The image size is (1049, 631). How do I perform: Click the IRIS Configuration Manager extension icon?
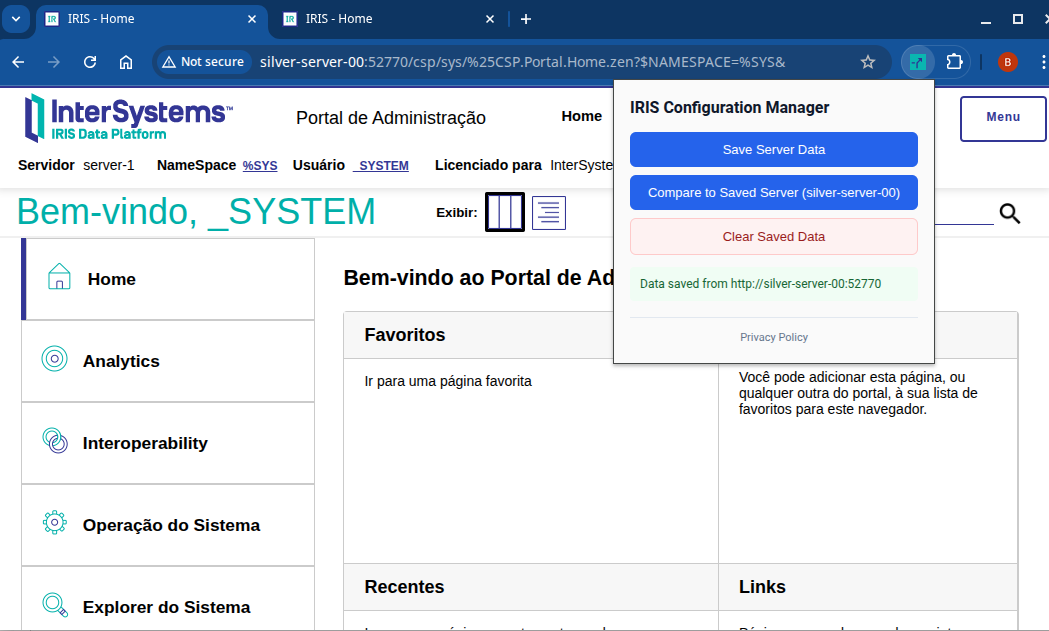click(x=918, y=62)
